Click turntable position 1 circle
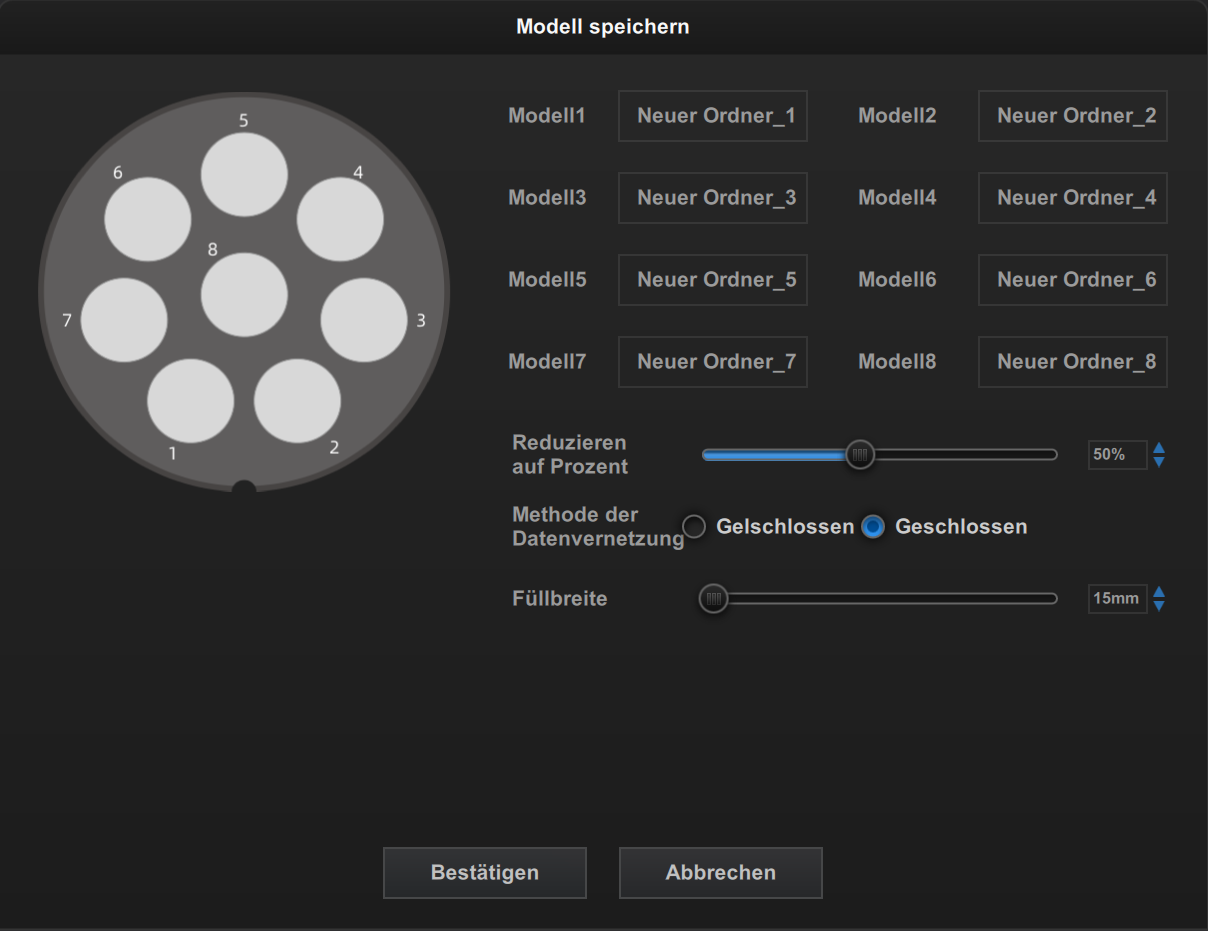 tap(190, 401)
